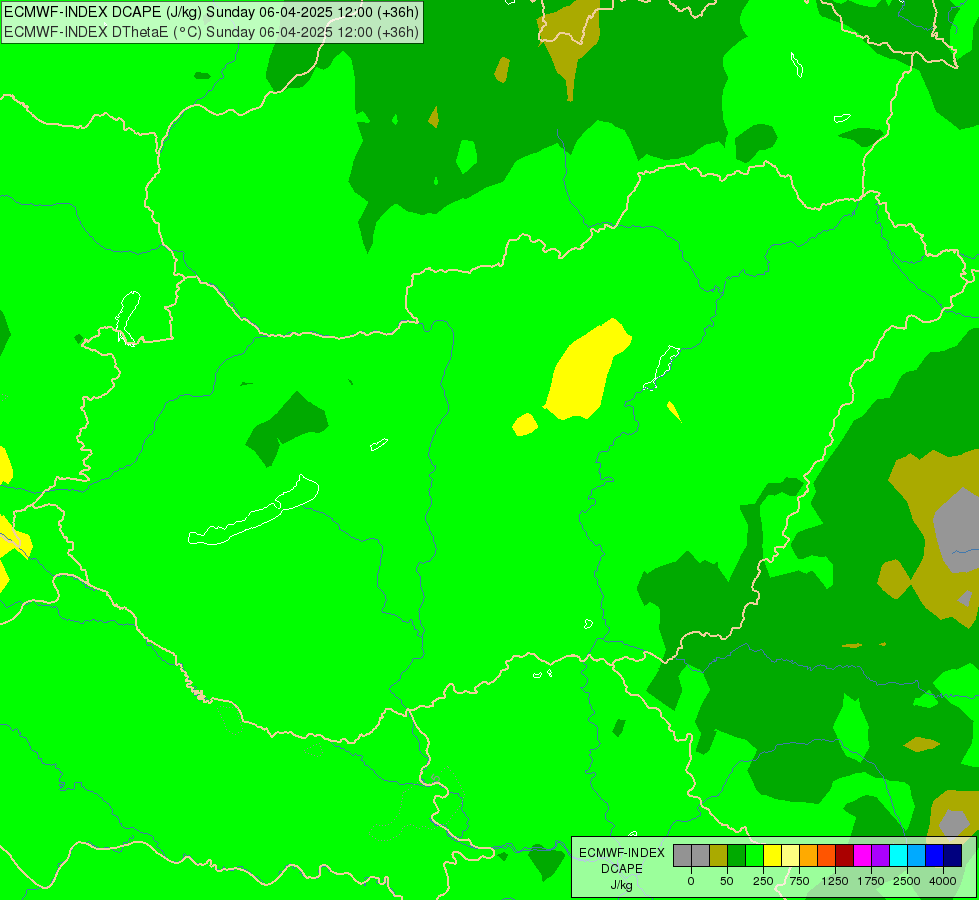Screen dimensions: 979x900
Task: Select the pale yellow legend swatch
Action: [790, 856]
